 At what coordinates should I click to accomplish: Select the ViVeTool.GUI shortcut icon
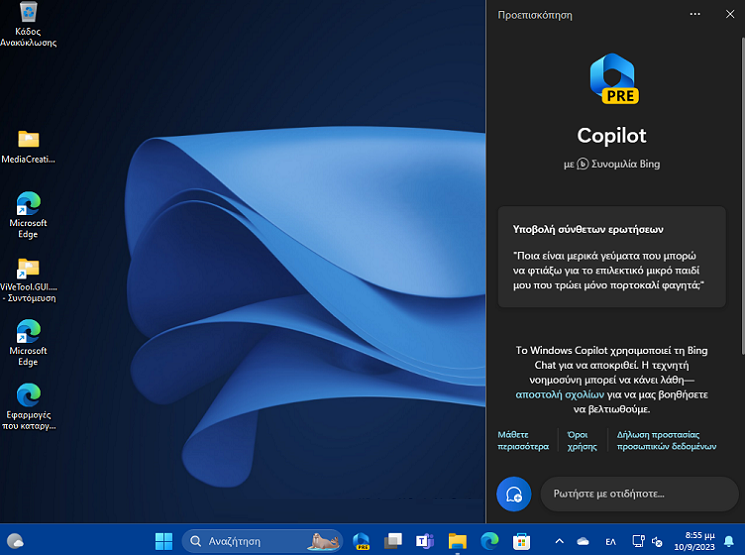coord(29,279)
